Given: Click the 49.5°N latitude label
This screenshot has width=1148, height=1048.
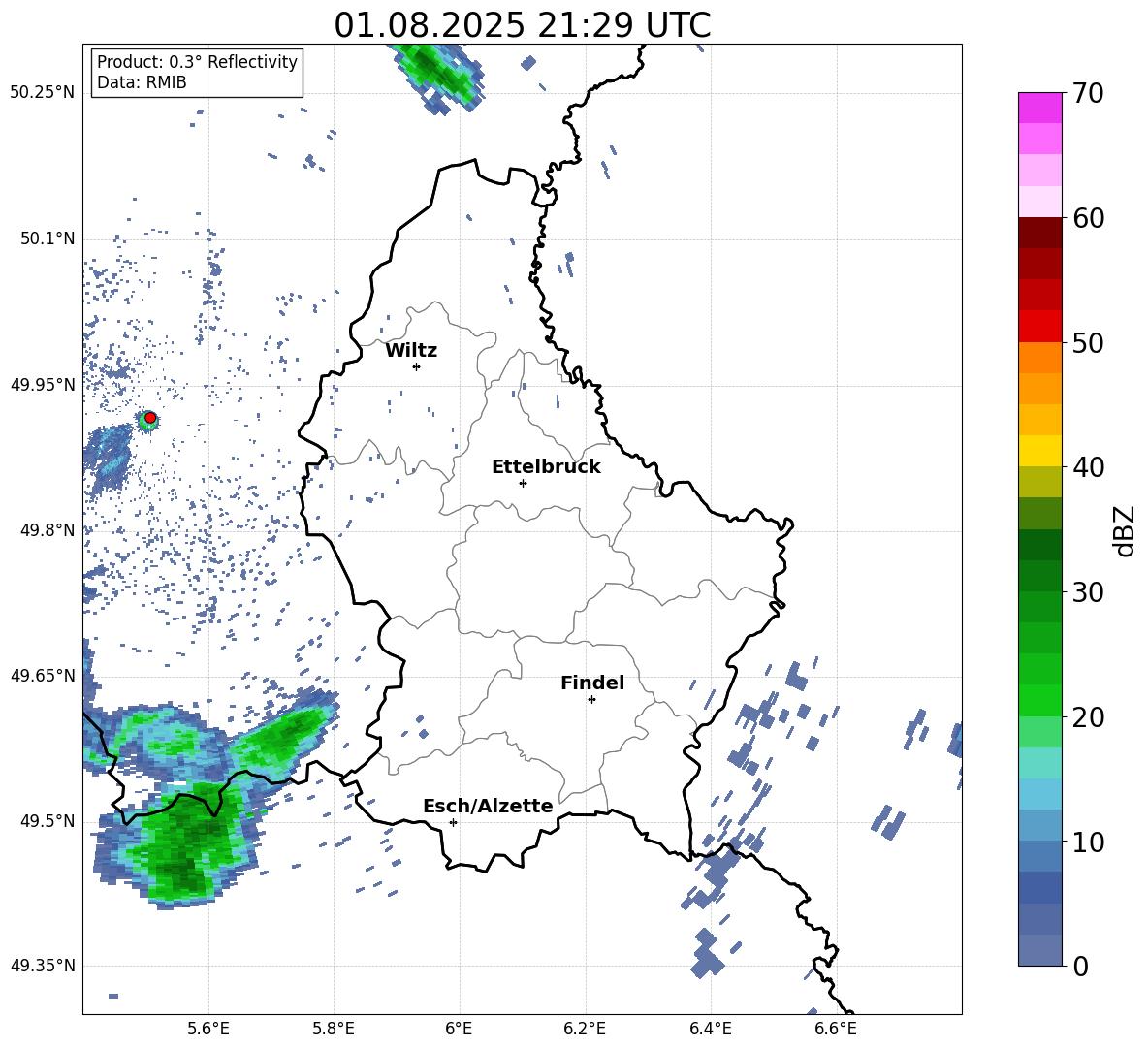Looking at the screenshot, I should (x=48, y=820).
